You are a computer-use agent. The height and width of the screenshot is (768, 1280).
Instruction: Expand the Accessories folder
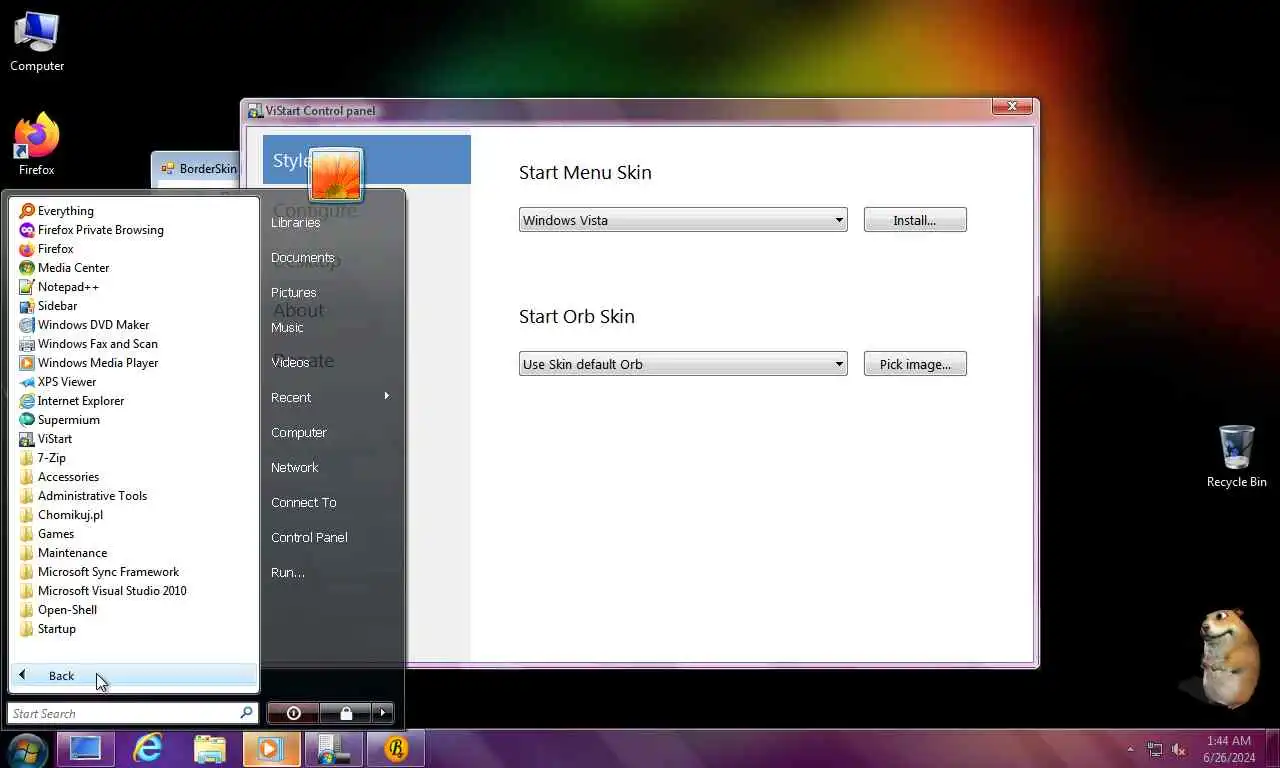pyautogui.click(x=59, y=477)
